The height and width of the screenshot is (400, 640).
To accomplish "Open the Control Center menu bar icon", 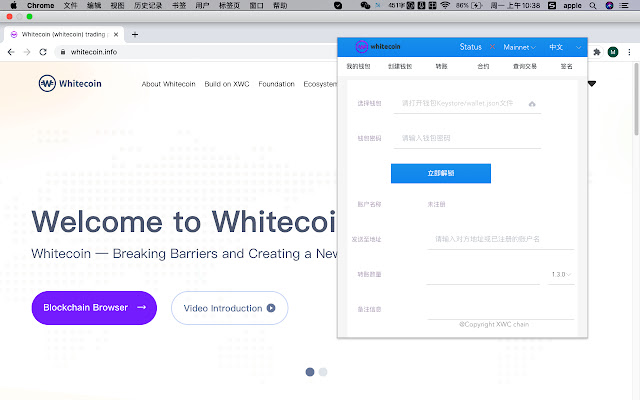I will pos(624,5).
